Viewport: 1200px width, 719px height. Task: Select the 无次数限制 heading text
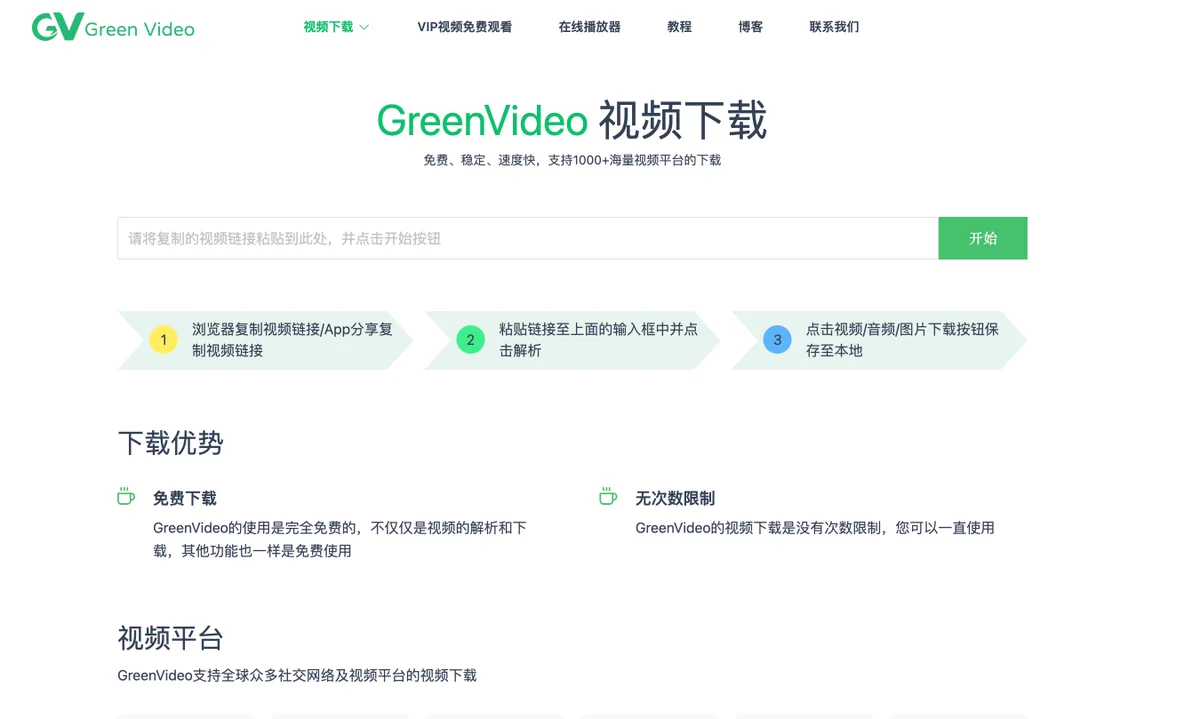(675, 498)
